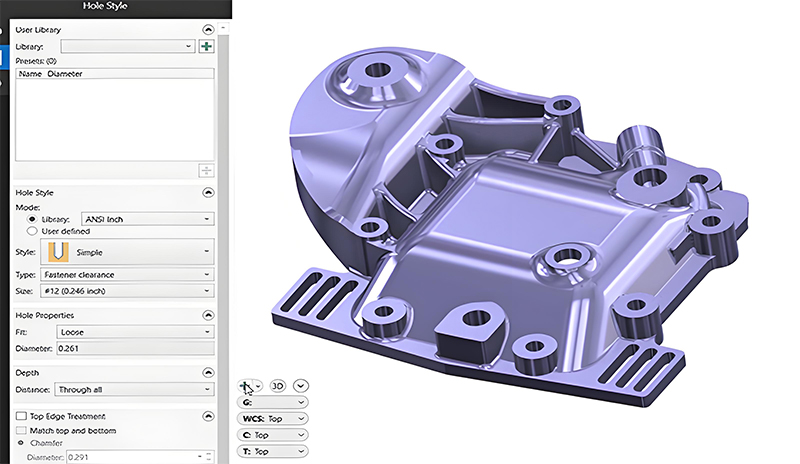This screenshot has height=464, width=800.
Task: Open the T: Top plane selector
Action: point(273,452)
